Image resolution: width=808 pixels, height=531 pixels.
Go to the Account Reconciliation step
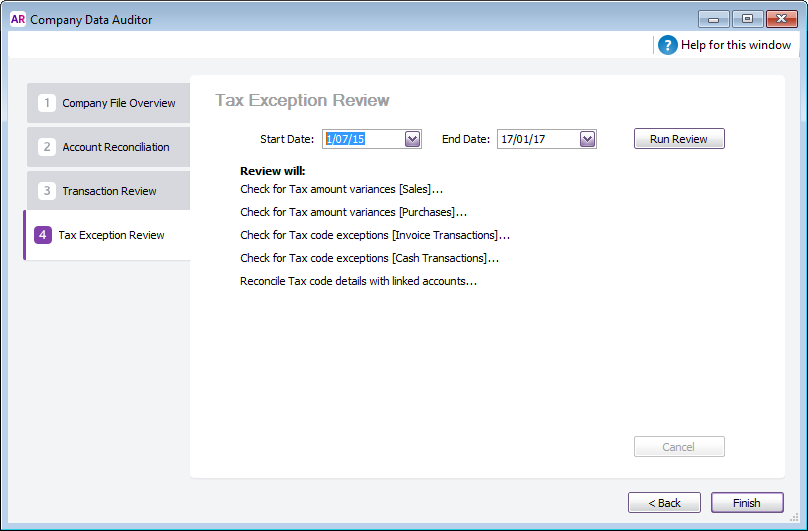coord(115,147)
